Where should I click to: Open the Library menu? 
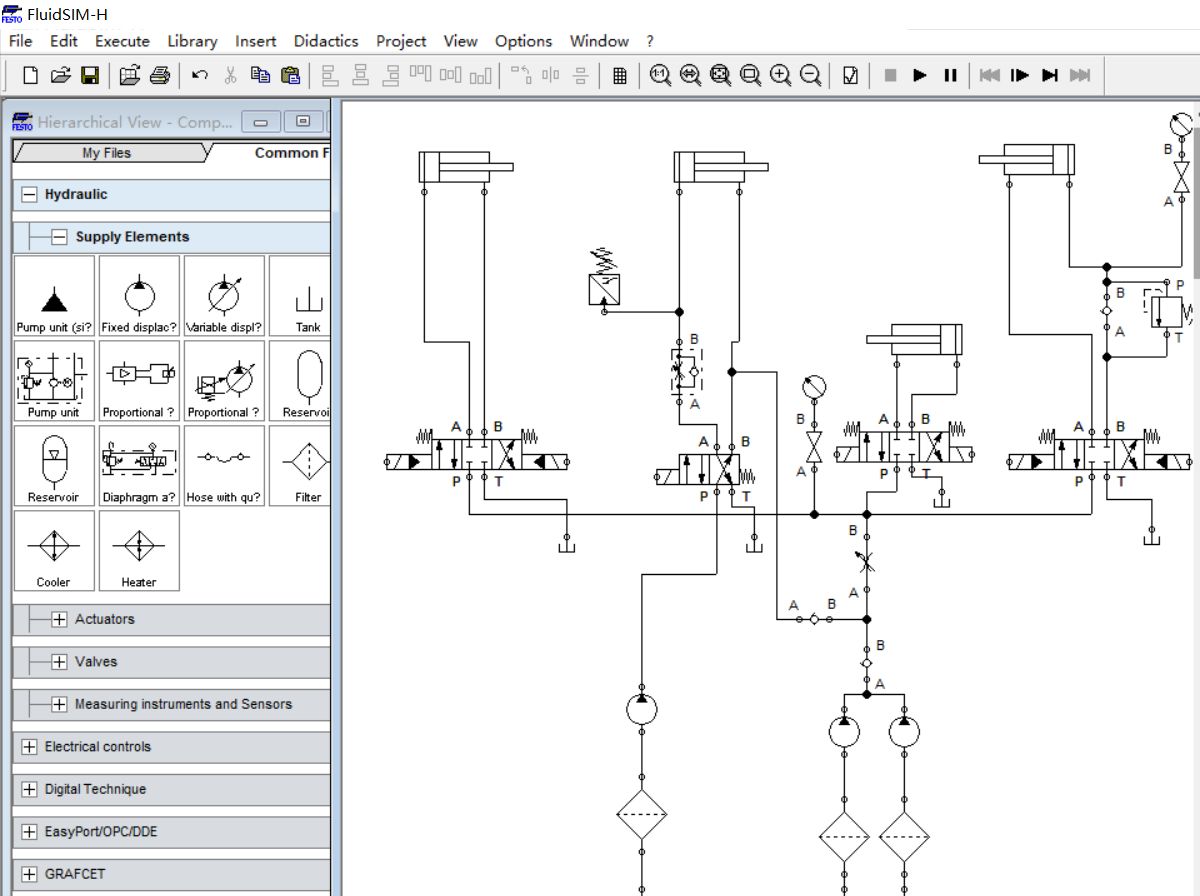coord(192,41)
